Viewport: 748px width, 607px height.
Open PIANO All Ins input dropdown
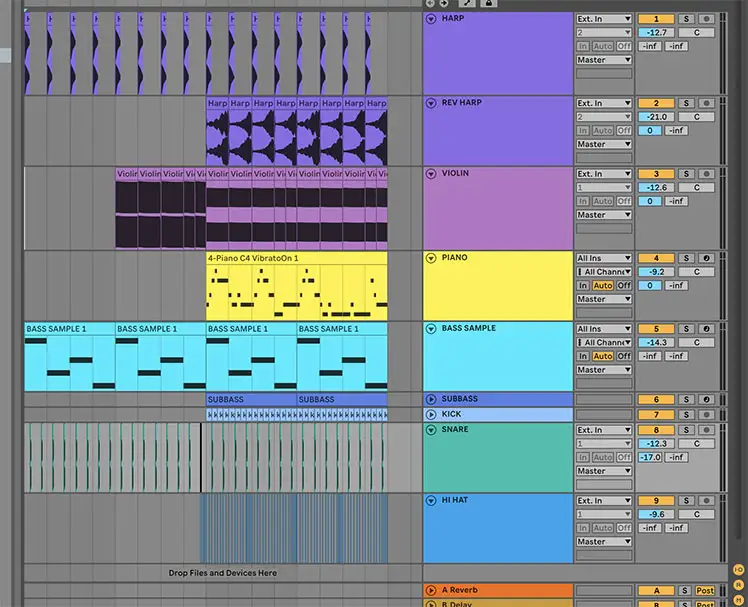604,258
